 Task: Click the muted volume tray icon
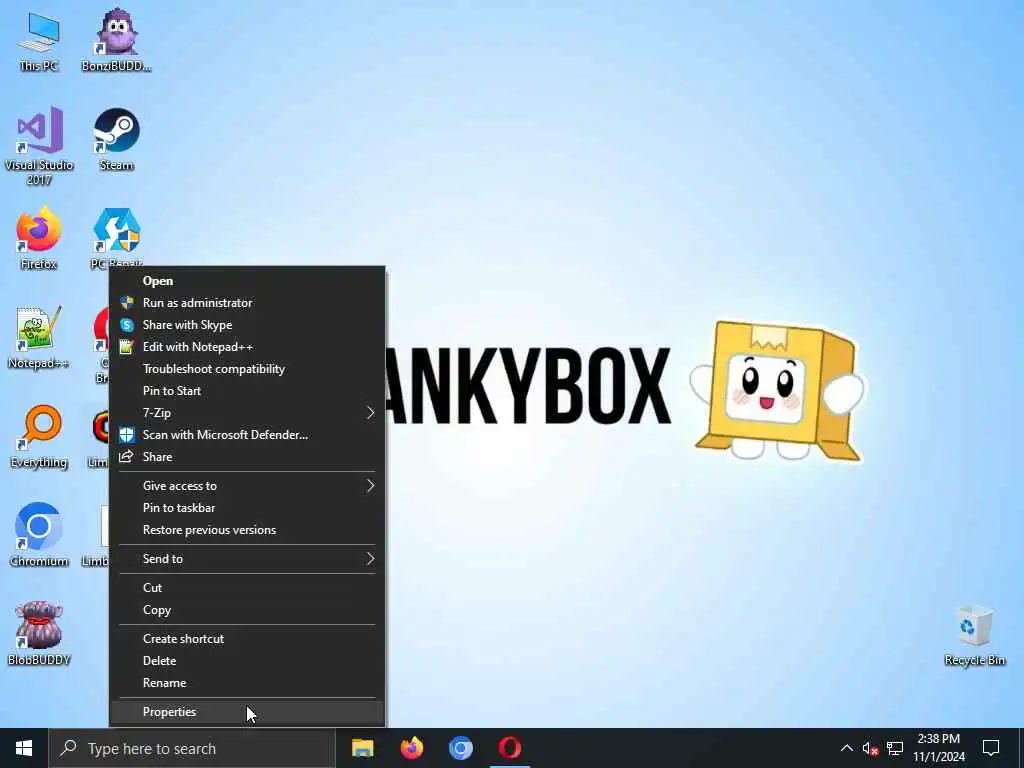point(871,748)
